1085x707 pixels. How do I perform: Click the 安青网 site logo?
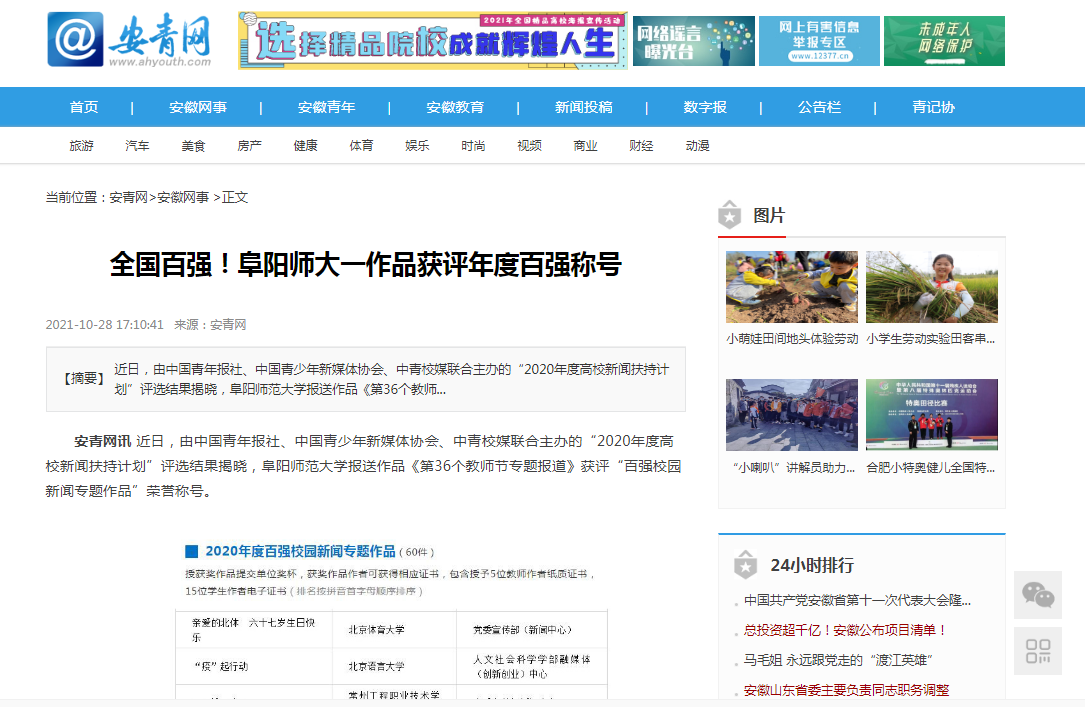pos(130,40)
